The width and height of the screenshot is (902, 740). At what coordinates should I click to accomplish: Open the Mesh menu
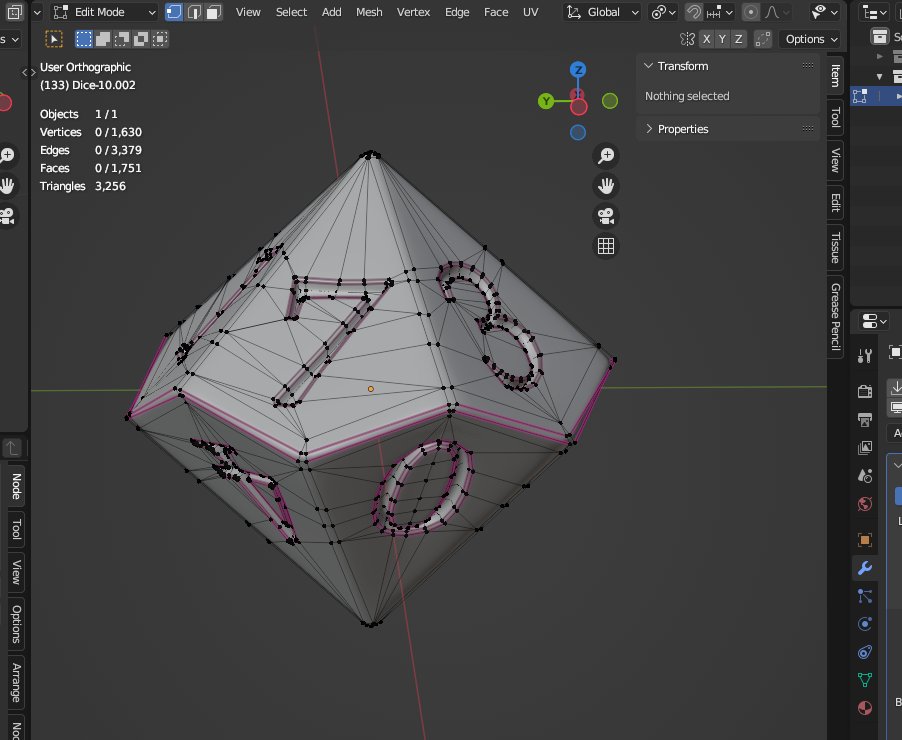tap(369, 12)
